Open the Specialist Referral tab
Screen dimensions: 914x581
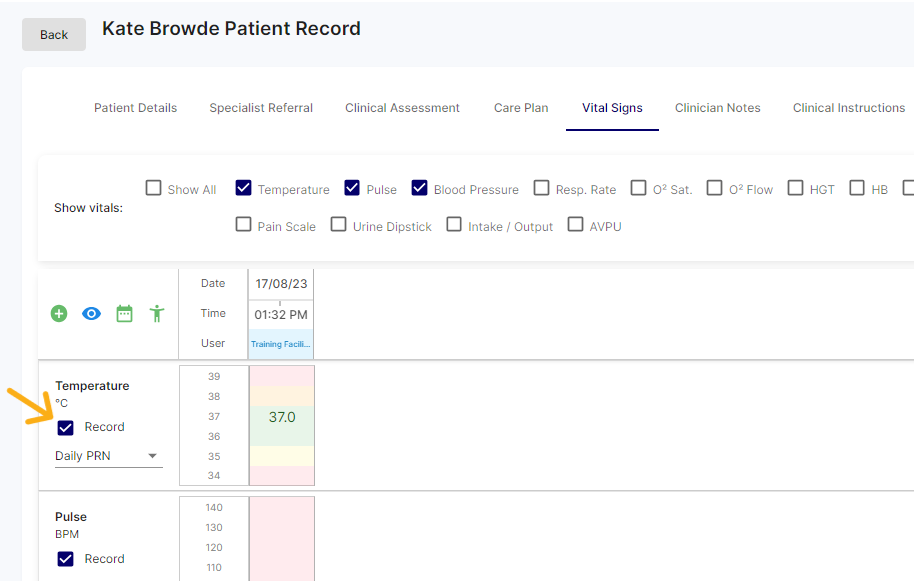point(261,108)
